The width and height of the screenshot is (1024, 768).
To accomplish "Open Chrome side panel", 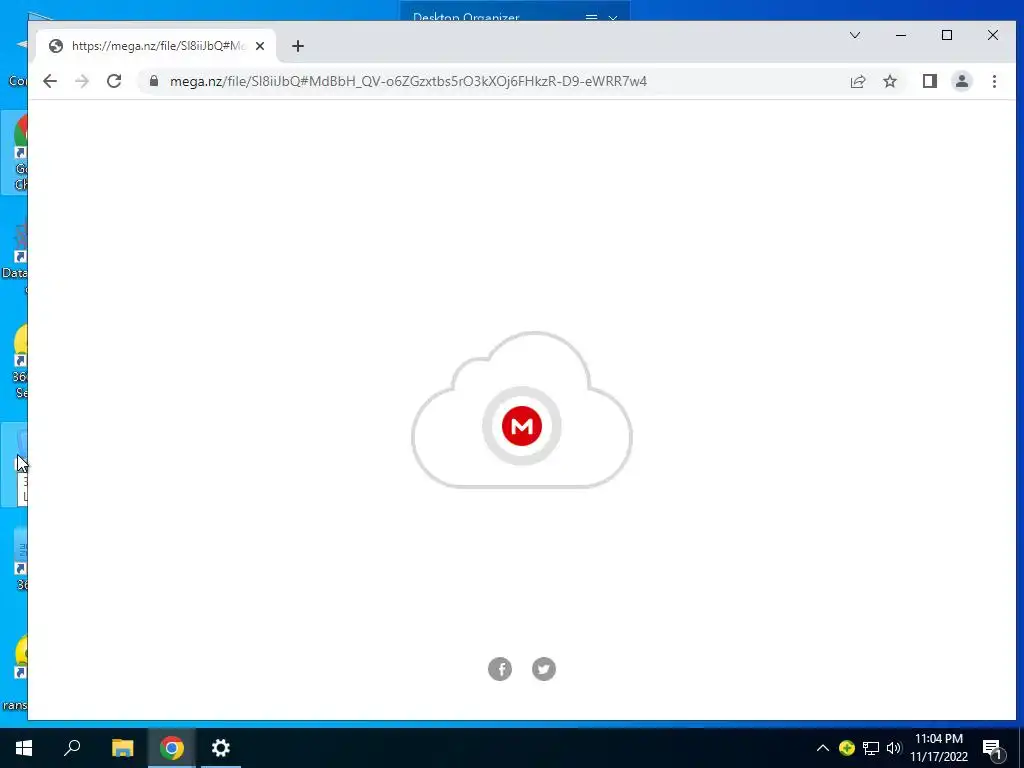I will click(930, 81).
